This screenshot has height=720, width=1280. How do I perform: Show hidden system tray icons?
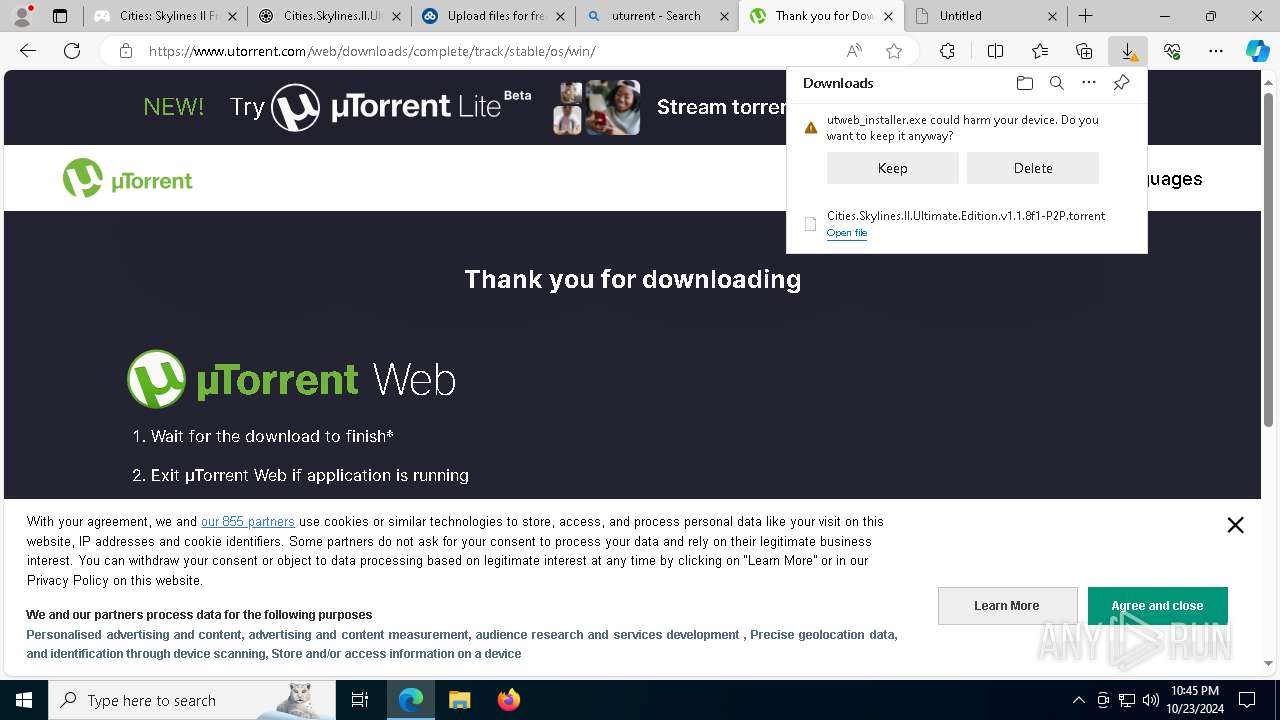pyautogui.click(x=1078, y=700)
